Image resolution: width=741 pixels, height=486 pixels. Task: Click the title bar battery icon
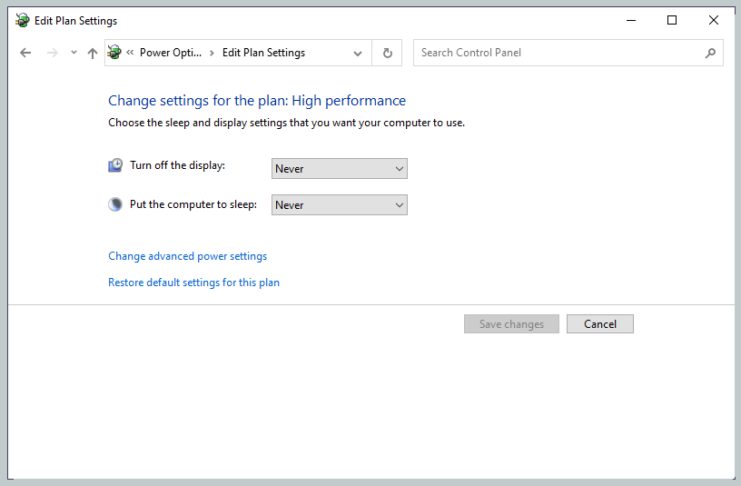coord(22,20)
